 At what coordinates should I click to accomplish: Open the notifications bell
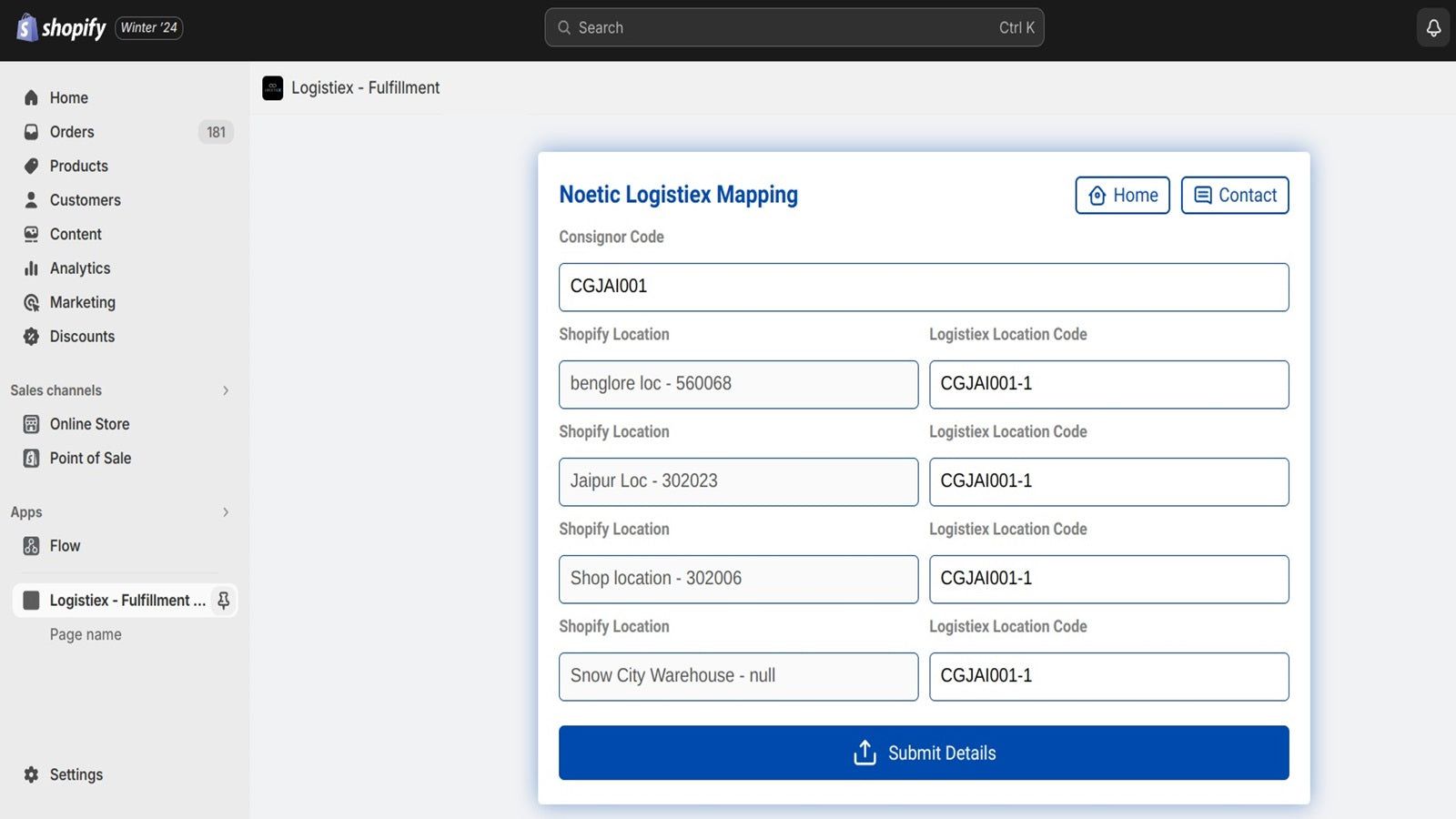pyautogui.click(x=1433, y=27)
